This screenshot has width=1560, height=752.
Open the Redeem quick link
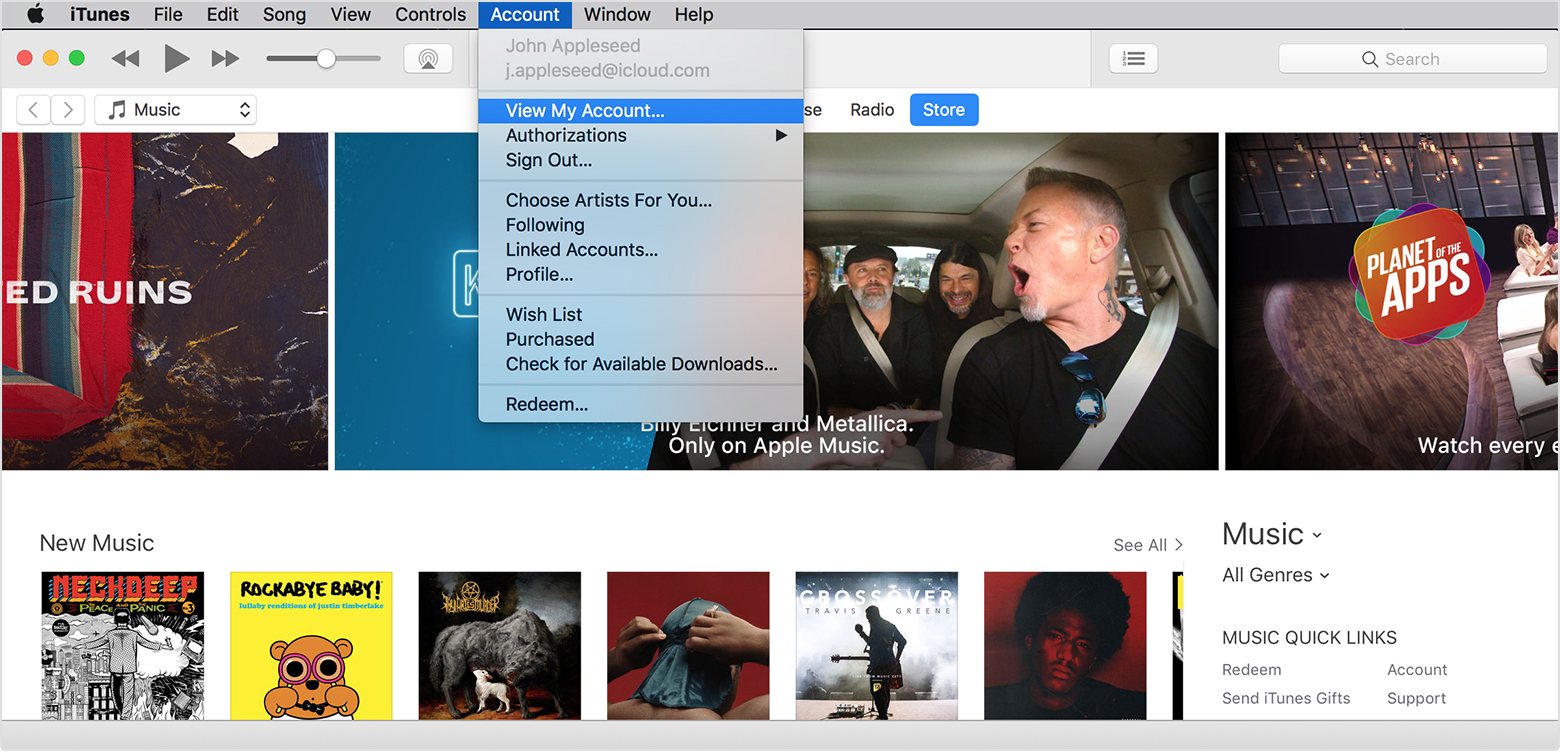click(x=1251, y=670)
